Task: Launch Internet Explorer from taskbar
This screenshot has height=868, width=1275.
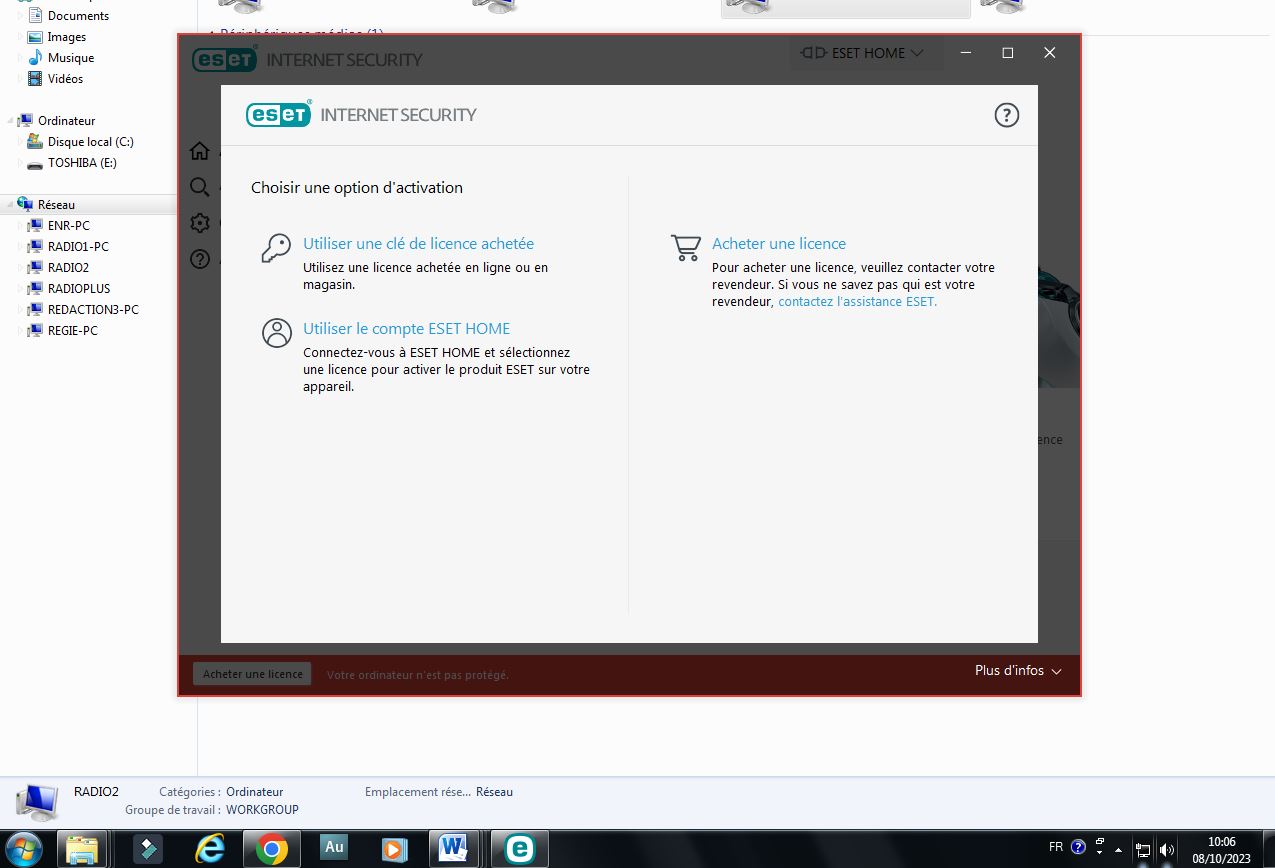Action: (210, 849)
